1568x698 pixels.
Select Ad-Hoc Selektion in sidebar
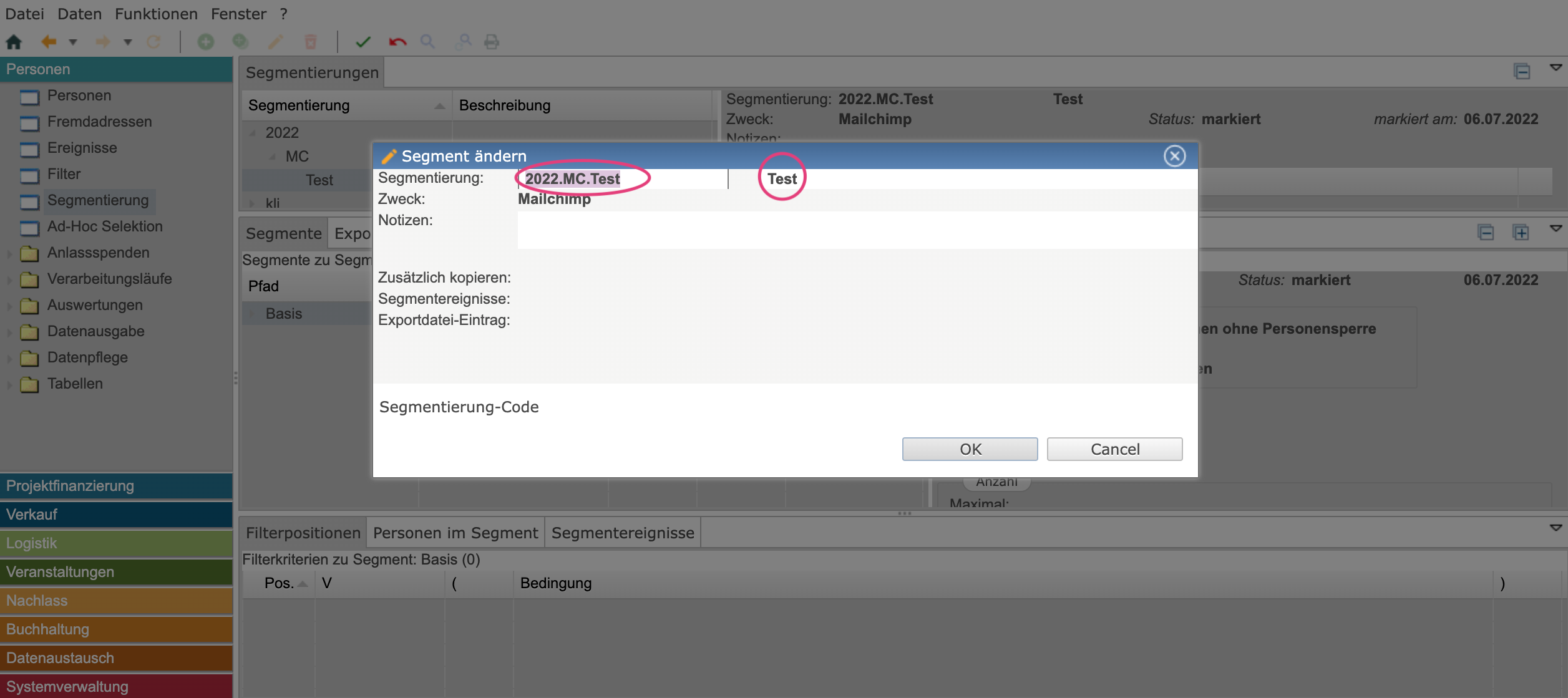point(104,226)
